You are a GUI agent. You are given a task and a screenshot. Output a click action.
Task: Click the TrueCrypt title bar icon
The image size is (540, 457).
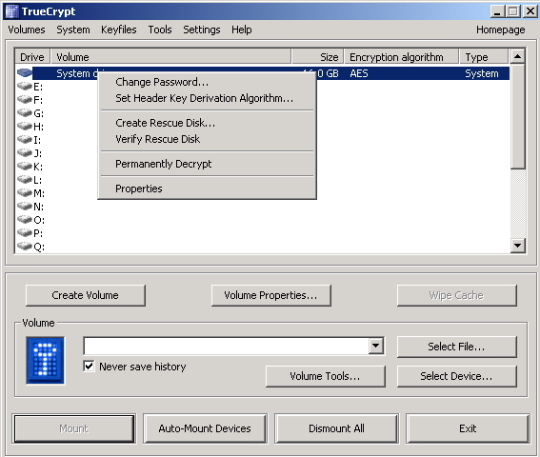(x=12, y=11)
